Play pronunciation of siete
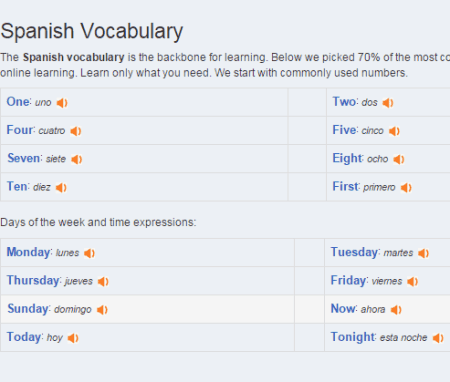This screenshot has width=450, height=382. tap(77, 159)
